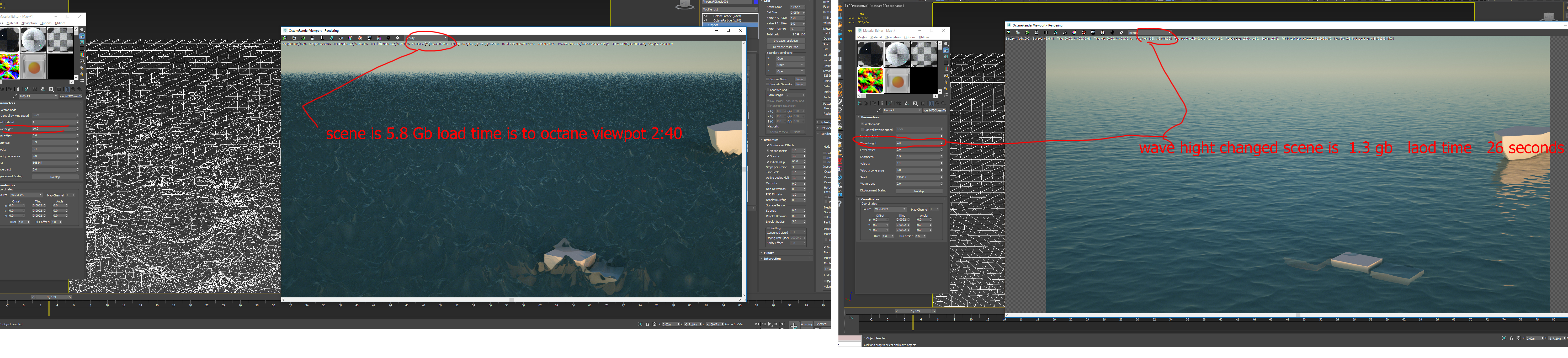This screenshot has height=358, width=1568.
Task: Enable the Confine Geom checkbox
Action: coord(768,79)
